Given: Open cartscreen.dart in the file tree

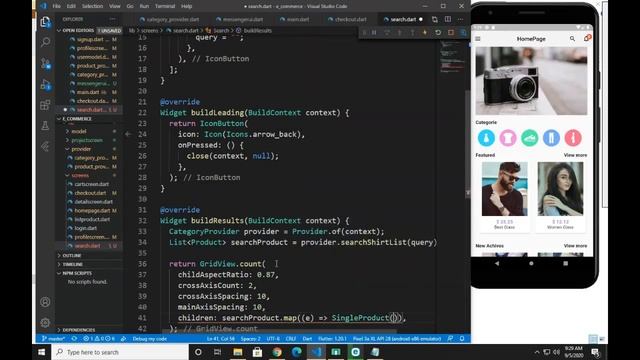Looking at the screenshot, I should point(92,184).
